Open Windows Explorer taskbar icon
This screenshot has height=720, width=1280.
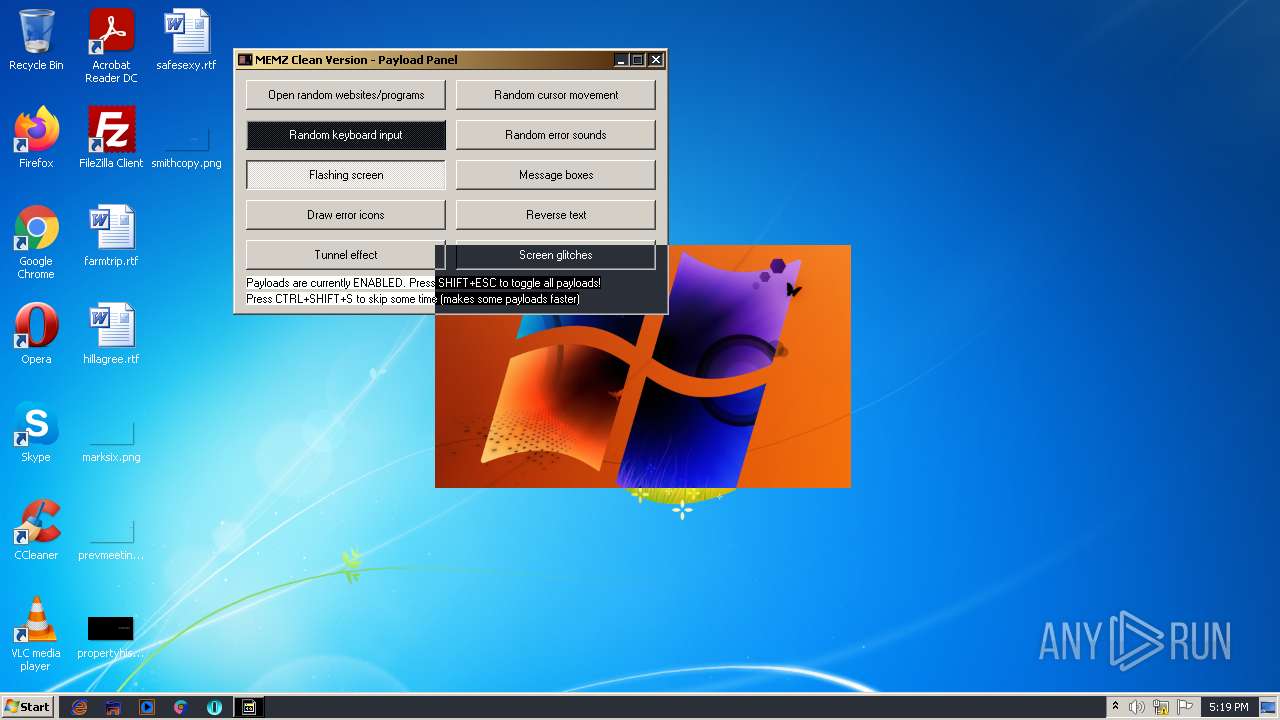113,707
